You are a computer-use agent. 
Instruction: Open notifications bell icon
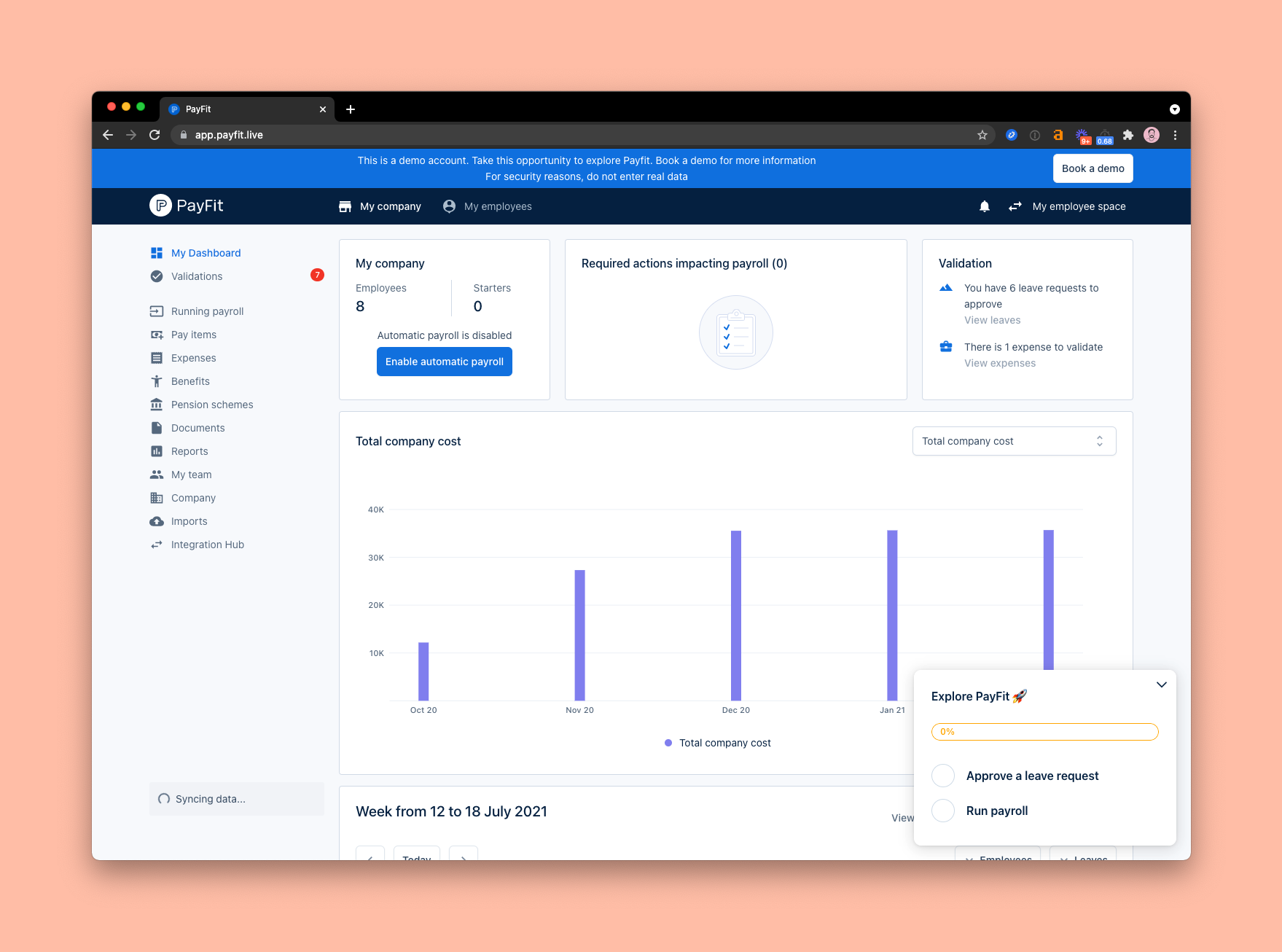click(x=985, y=206)
